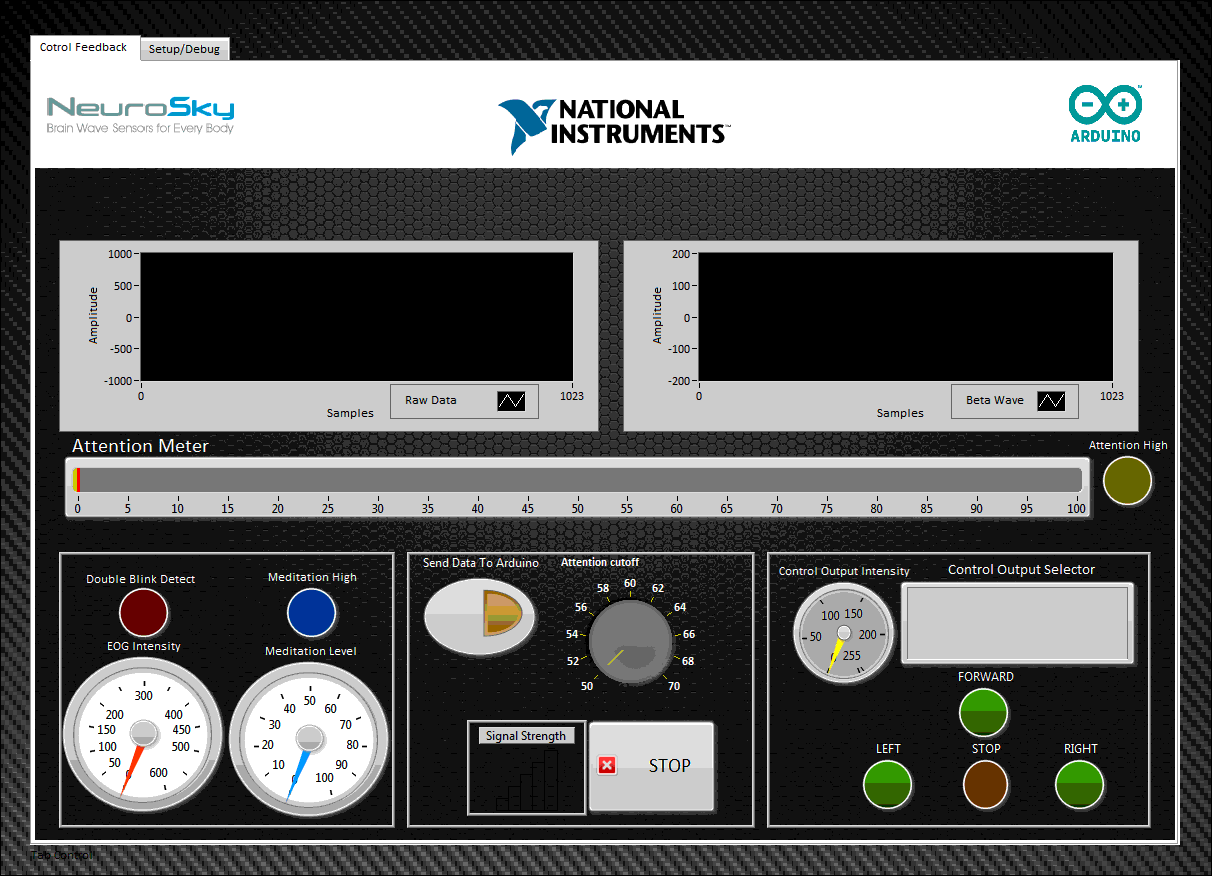Toggle the RIGHT green indicator
1212x876 pixels.
tap(1079, 783)
